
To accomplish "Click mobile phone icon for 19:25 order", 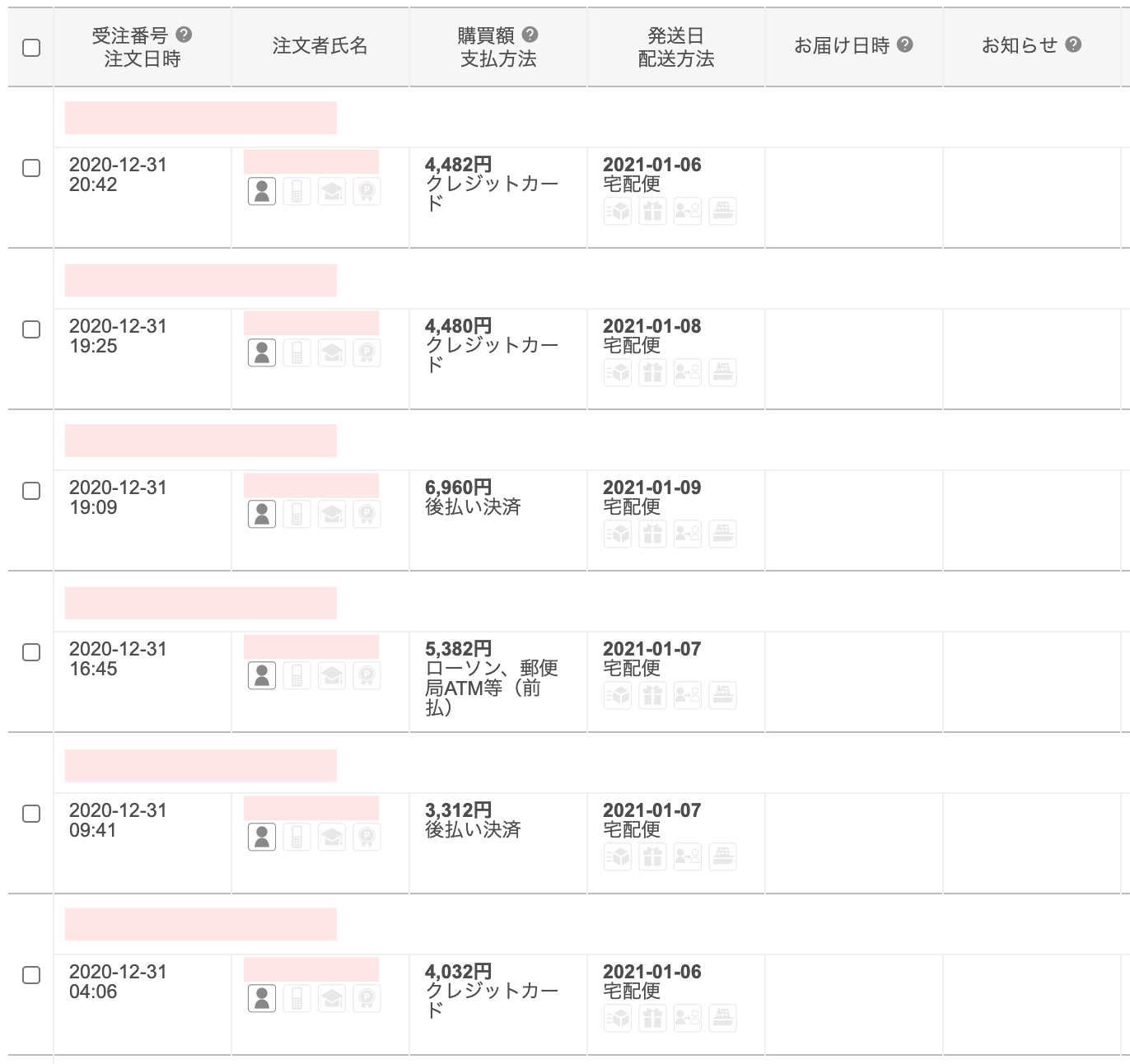I will click(297, 353).
